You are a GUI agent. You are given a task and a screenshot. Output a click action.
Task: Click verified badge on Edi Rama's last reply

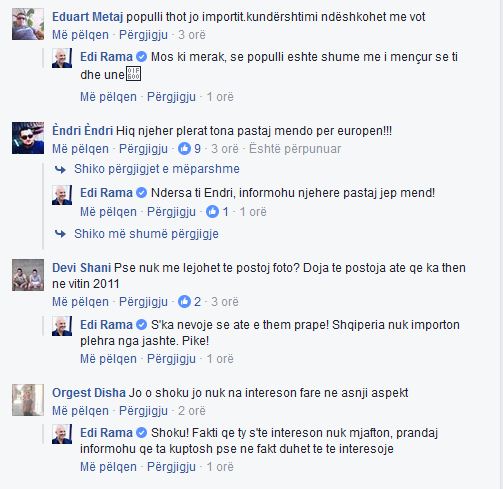click(x=142, y=433)
